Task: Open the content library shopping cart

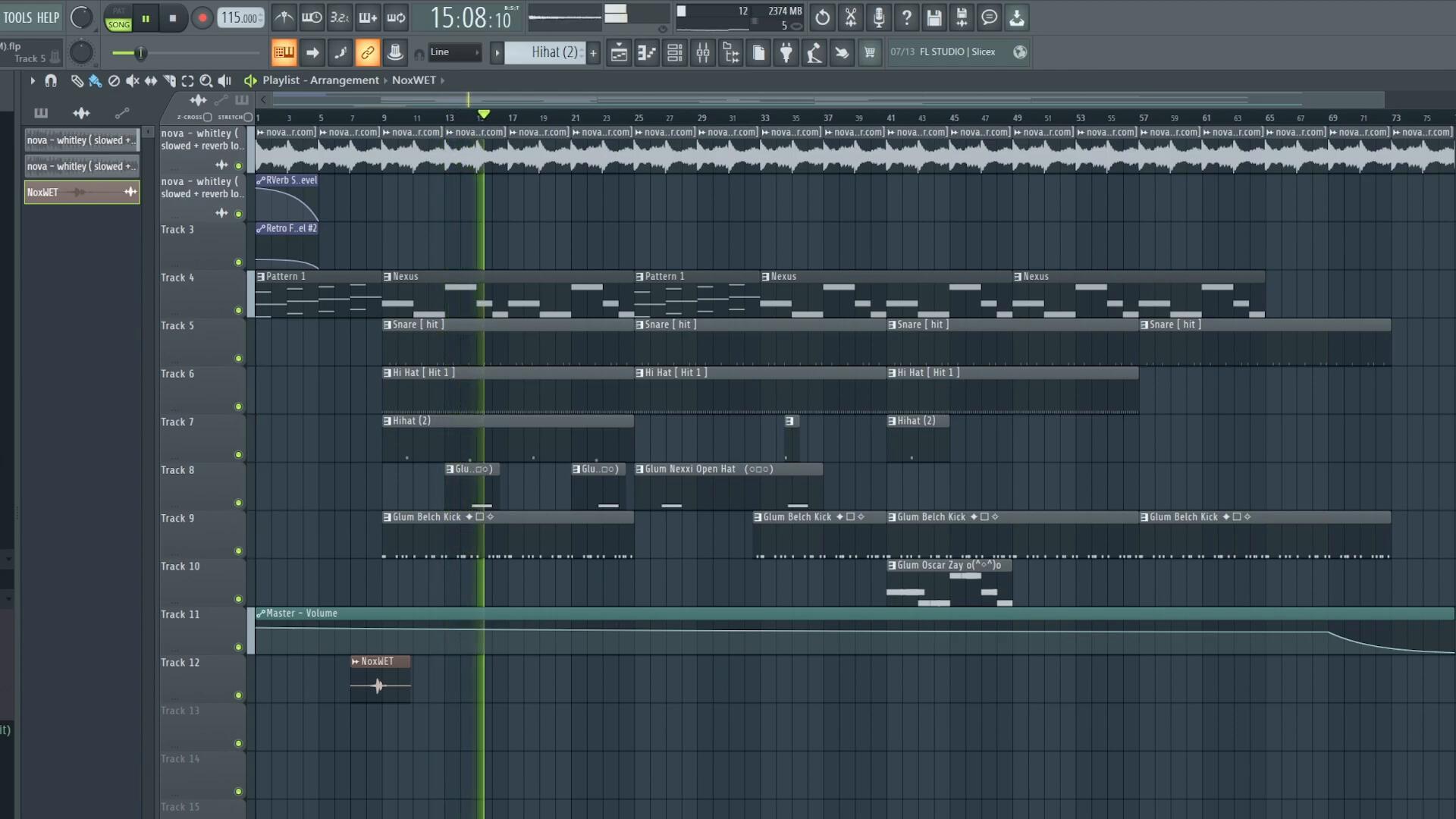Action: coord(870,52)
